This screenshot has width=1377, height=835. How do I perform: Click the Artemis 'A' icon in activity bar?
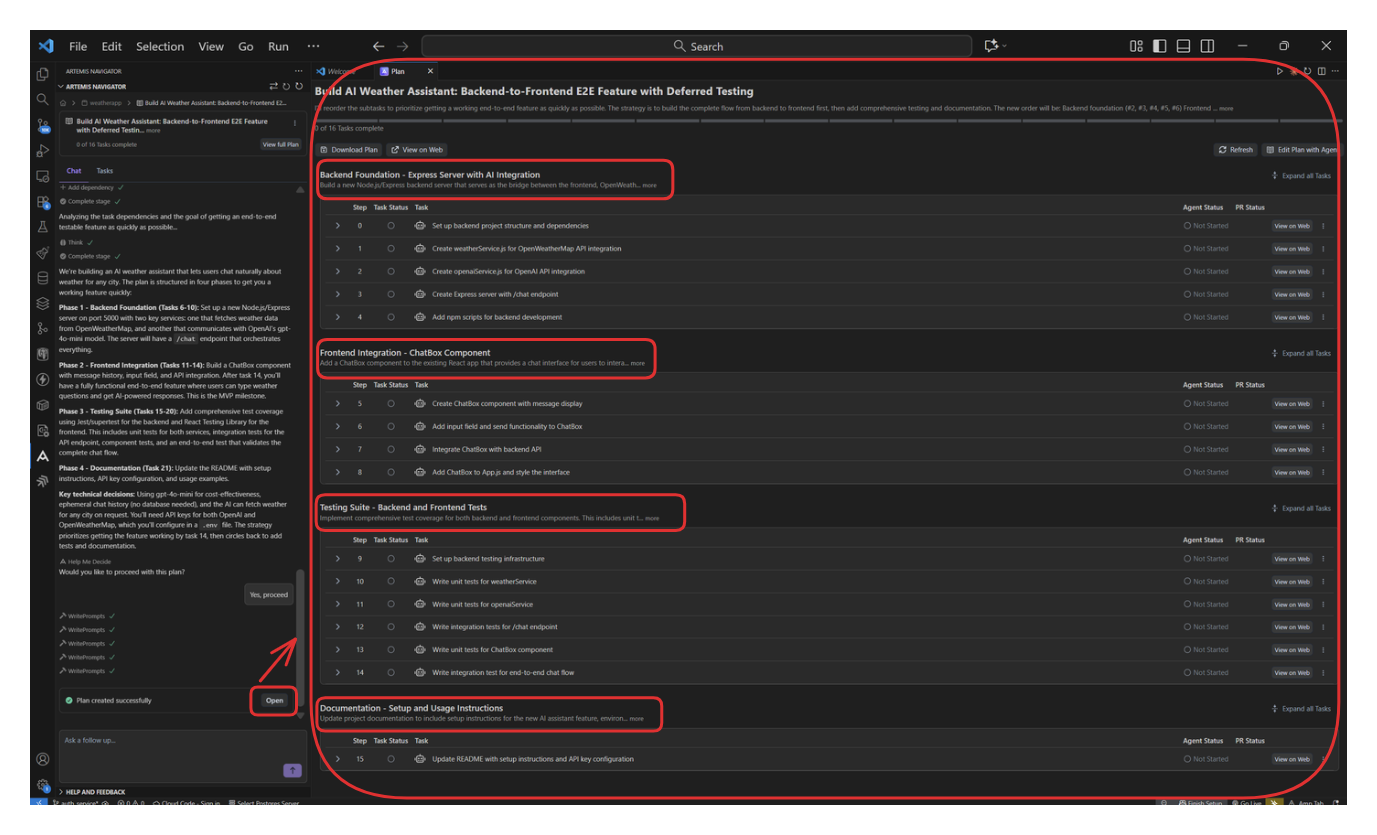(42, 456)
